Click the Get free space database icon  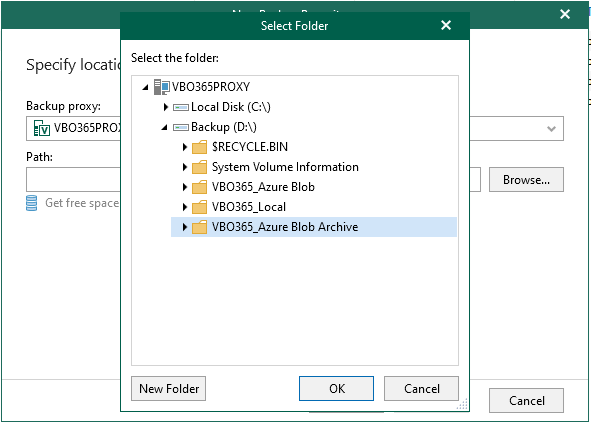(32, 203)
